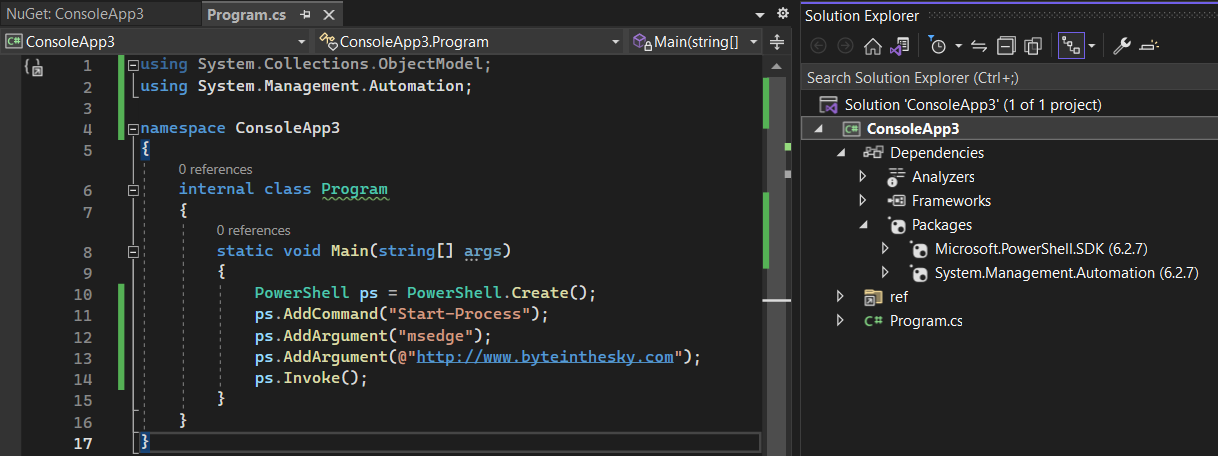Viewport: 1218px width, 456px height.
Task: Click the Show All Files icon
Action: 1033,46
